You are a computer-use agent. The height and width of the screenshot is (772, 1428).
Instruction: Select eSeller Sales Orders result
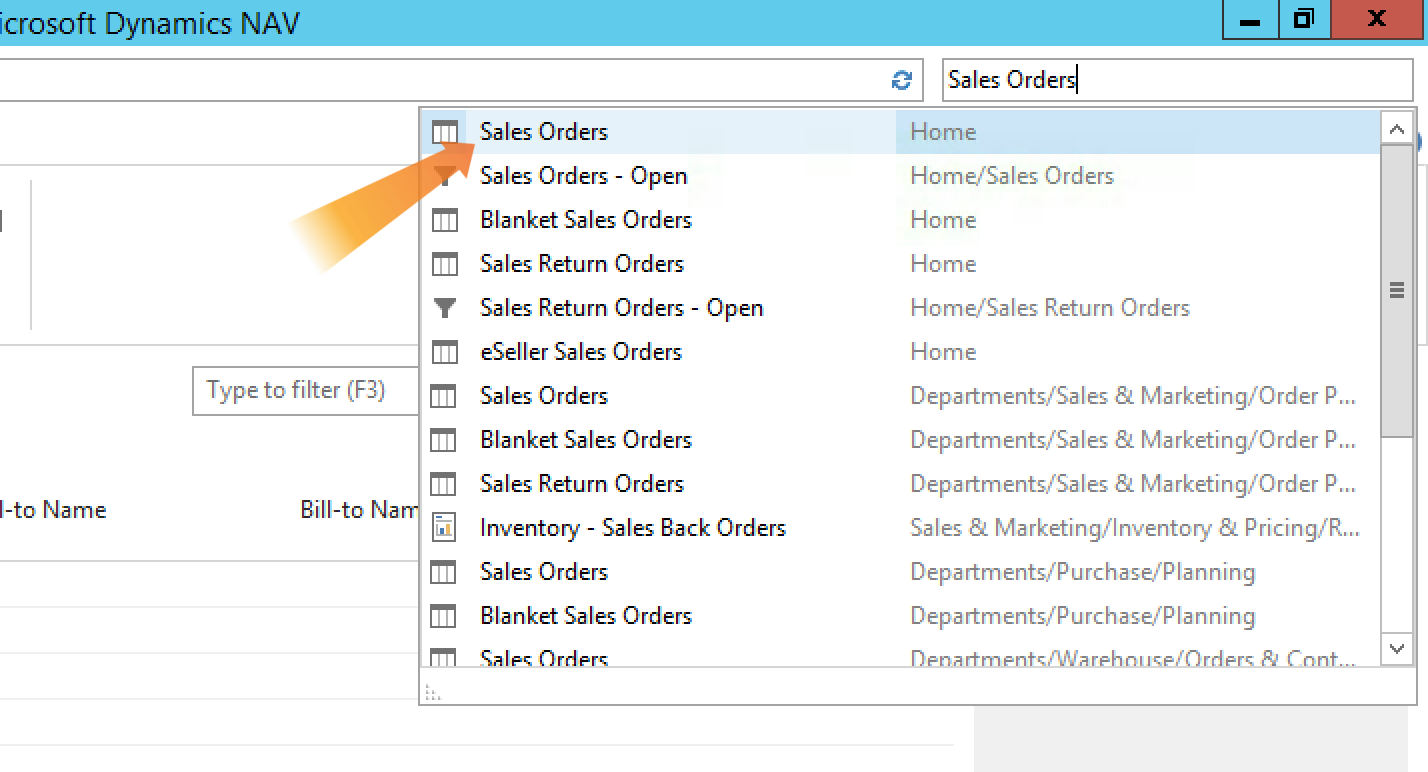coord(899,352)
